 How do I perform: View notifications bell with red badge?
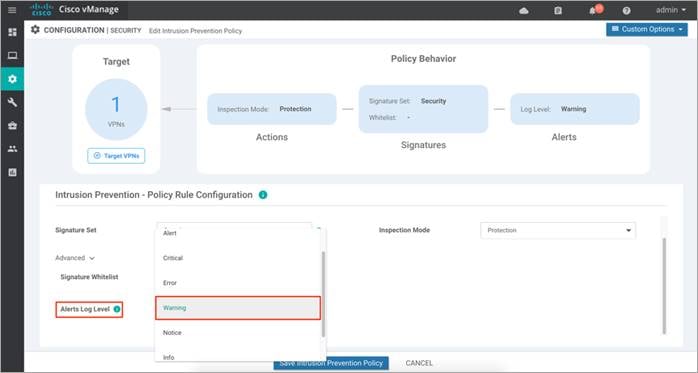[596, 9]
